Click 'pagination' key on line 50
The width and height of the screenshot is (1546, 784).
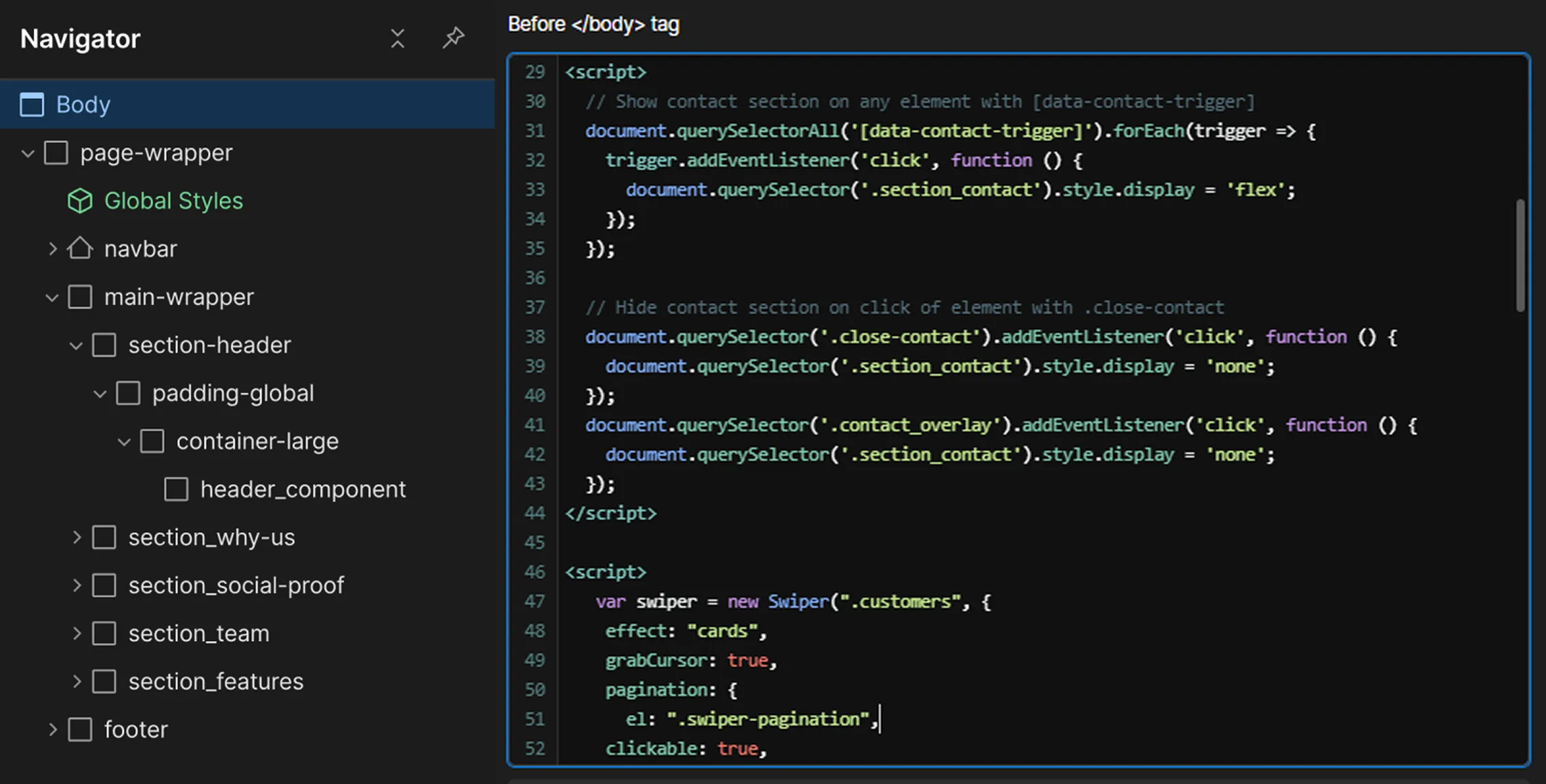coord(656,690)
